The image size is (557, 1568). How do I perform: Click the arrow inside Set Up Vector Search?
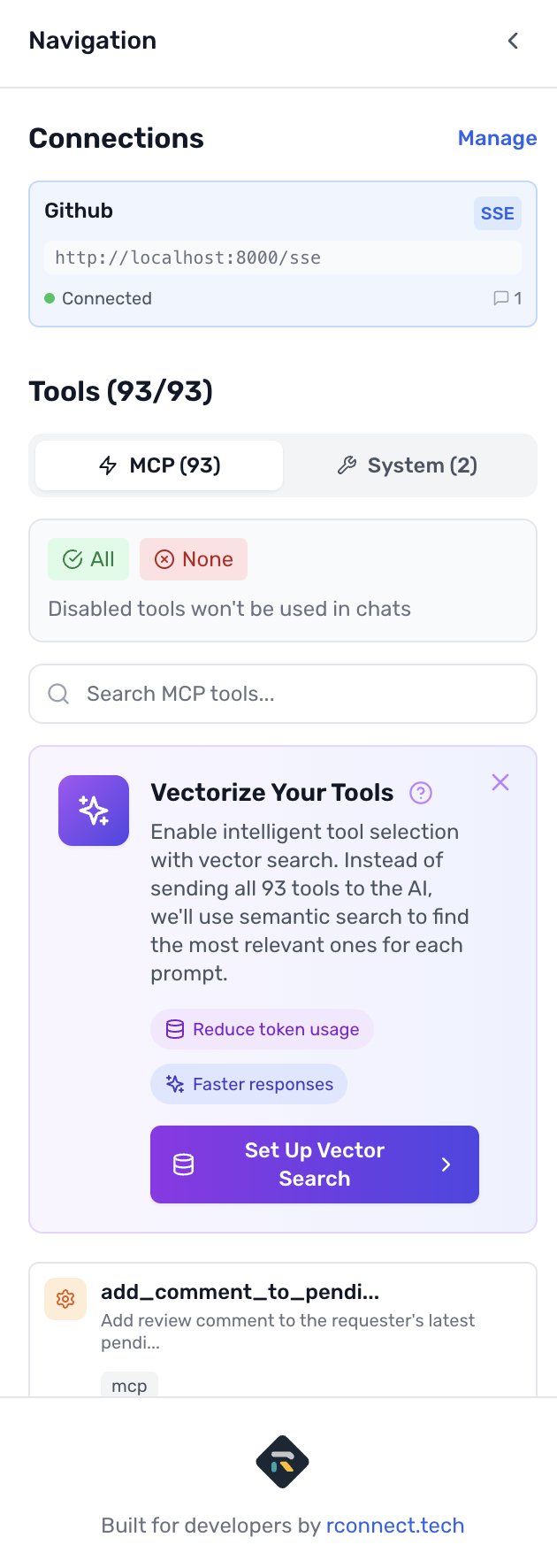[446, 1164]
